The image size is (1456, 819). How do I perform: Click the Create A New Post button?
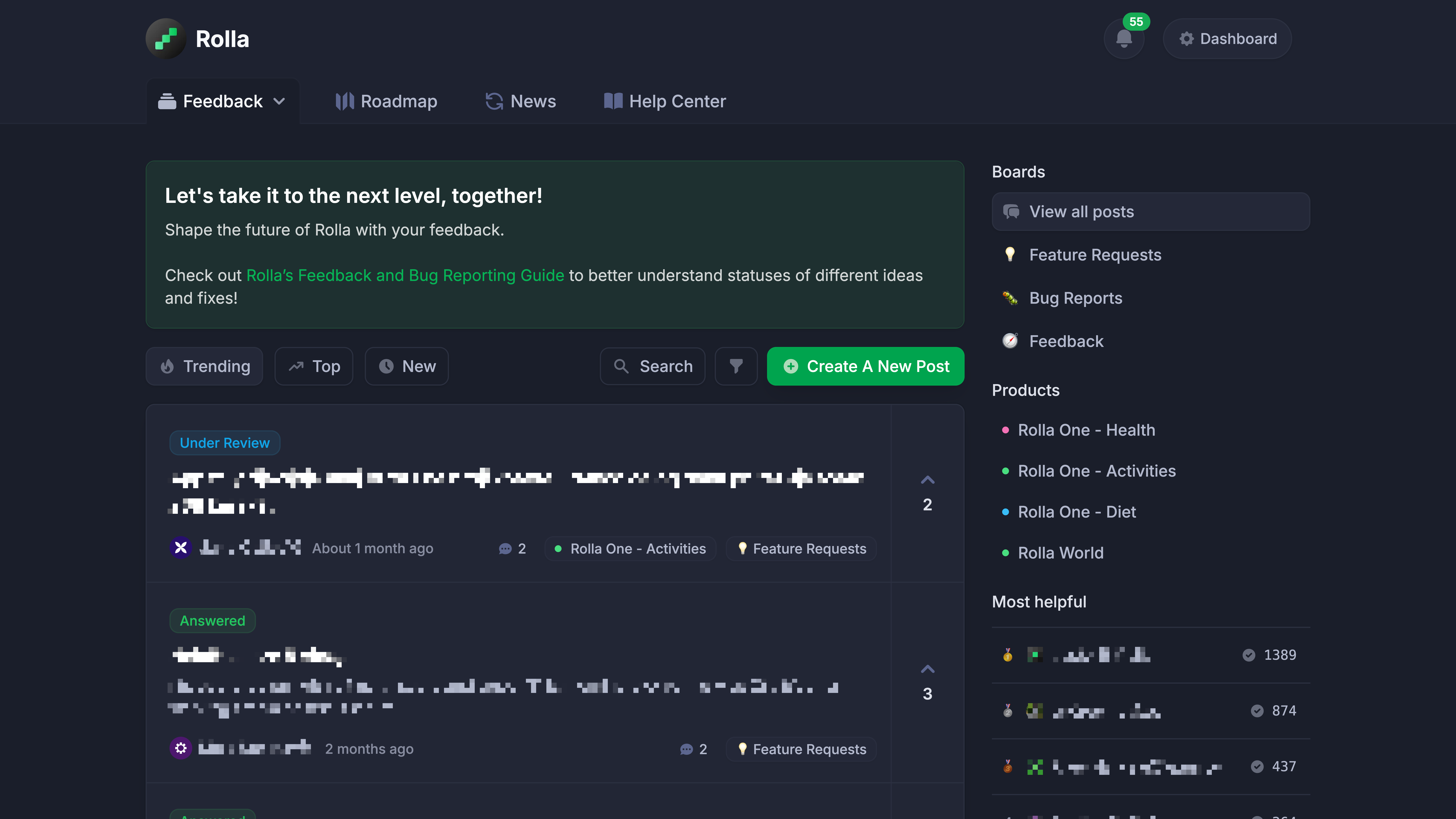(x=865, y=366)
